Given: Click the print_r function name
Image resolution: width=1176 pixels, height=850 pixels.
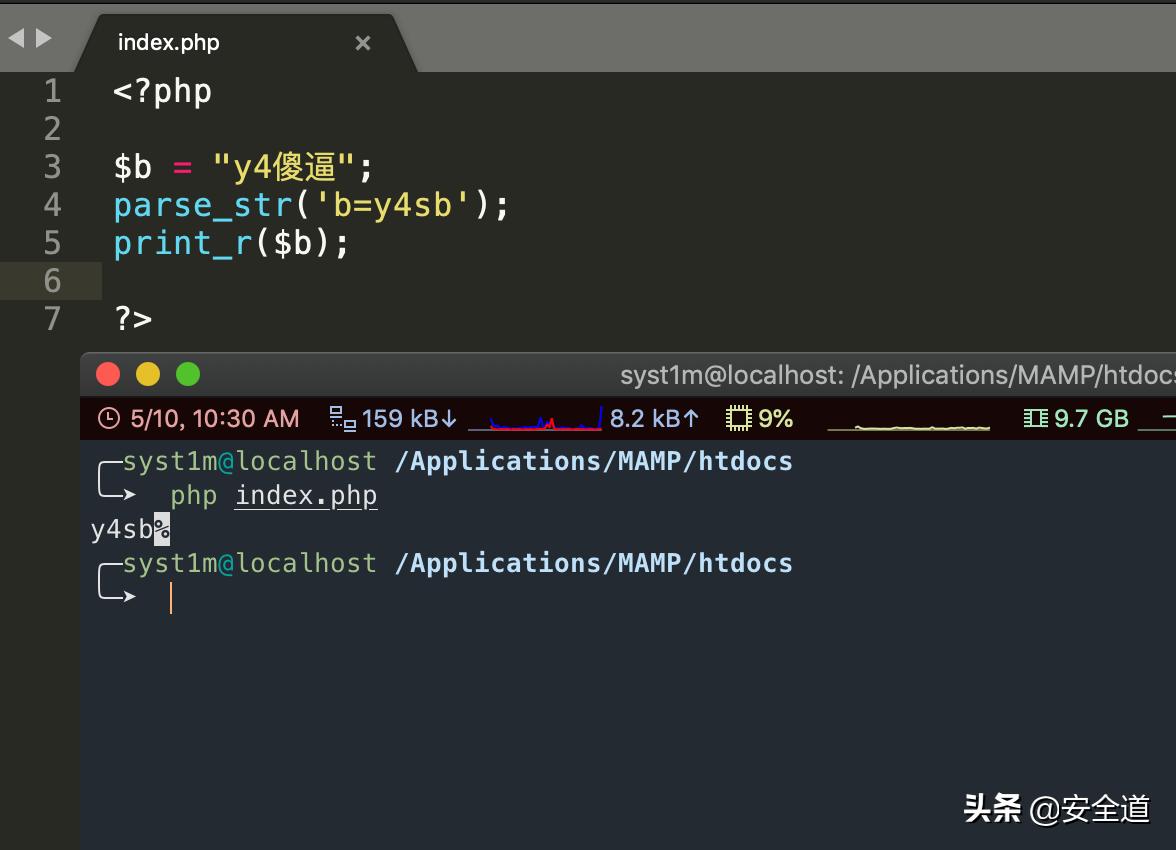Looking at the screenshot, I should 183,244.
